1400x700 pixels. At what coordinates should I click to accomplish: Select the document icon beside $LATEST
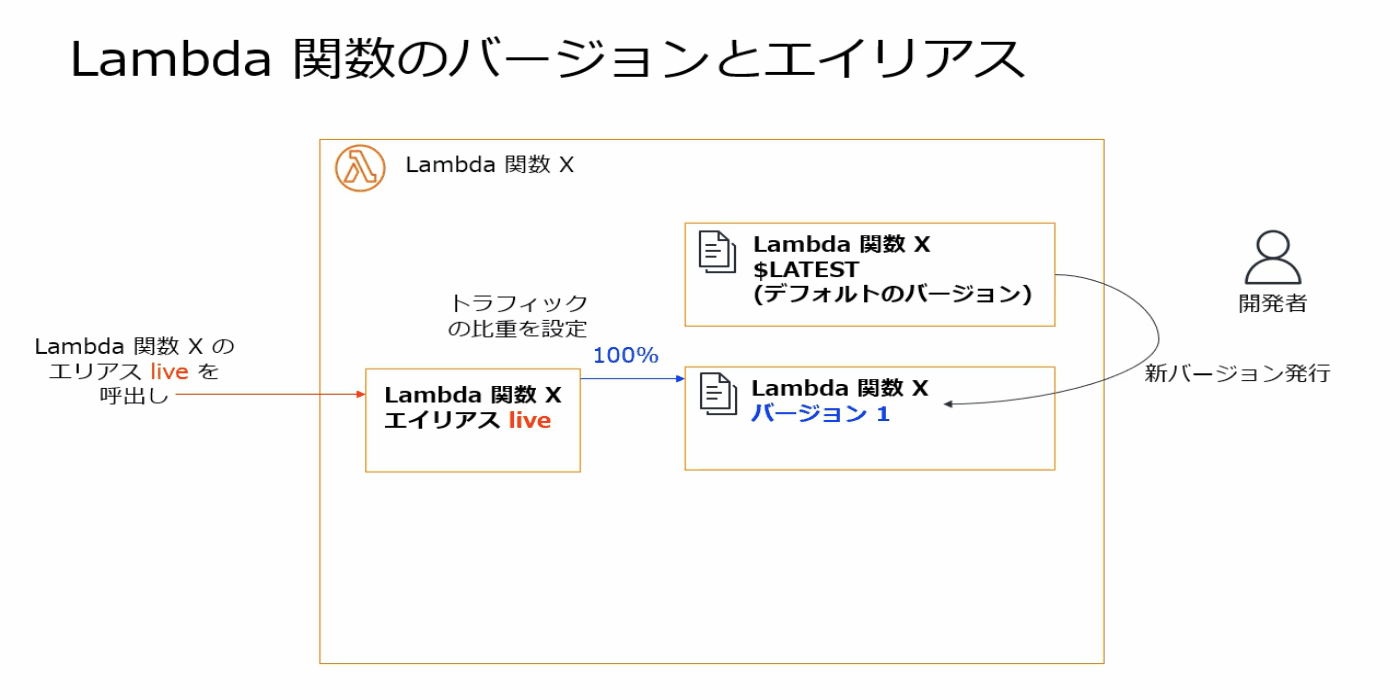click(716, 252)
